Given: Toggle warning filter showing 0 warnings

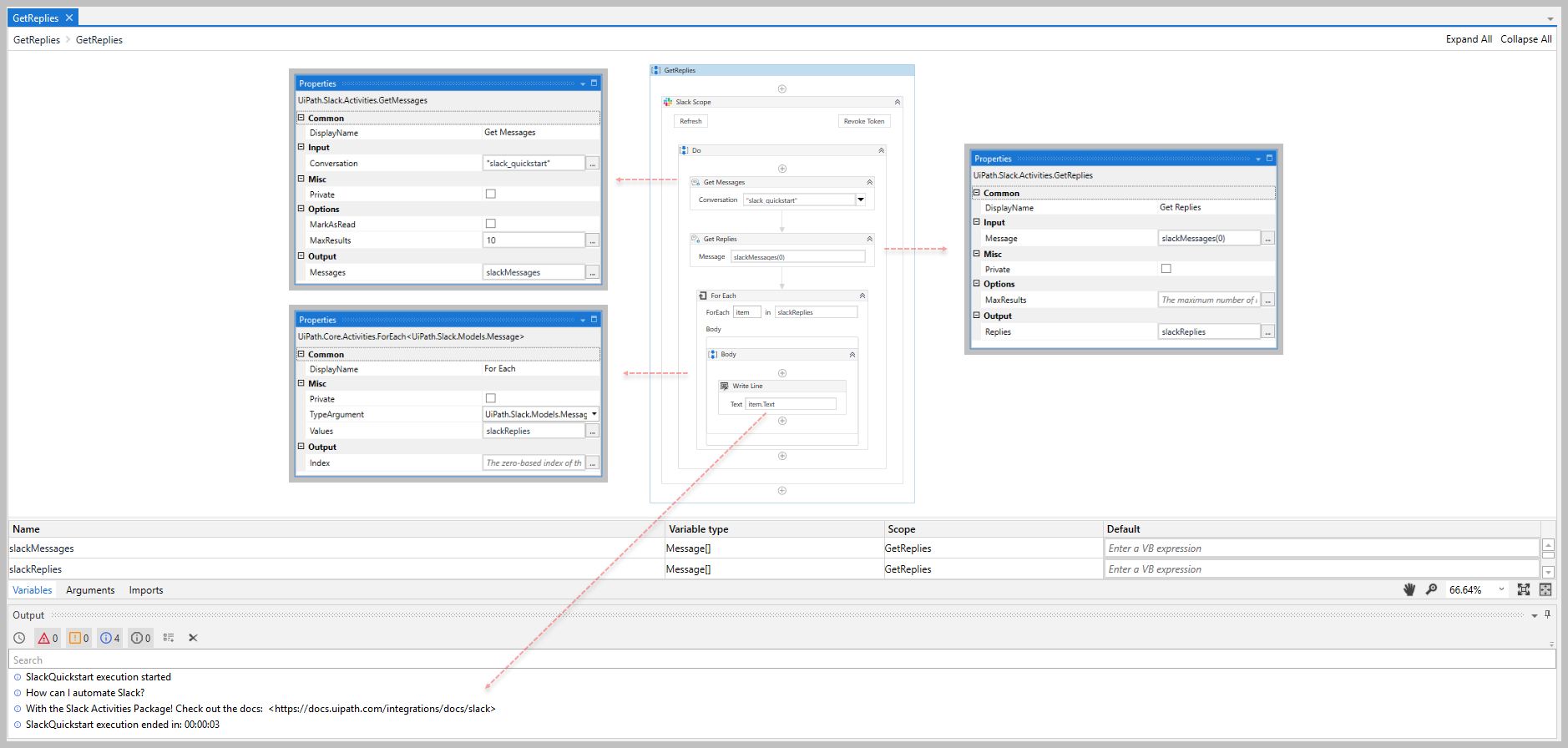Looking at the screenshot, I should tap(78, 638).
